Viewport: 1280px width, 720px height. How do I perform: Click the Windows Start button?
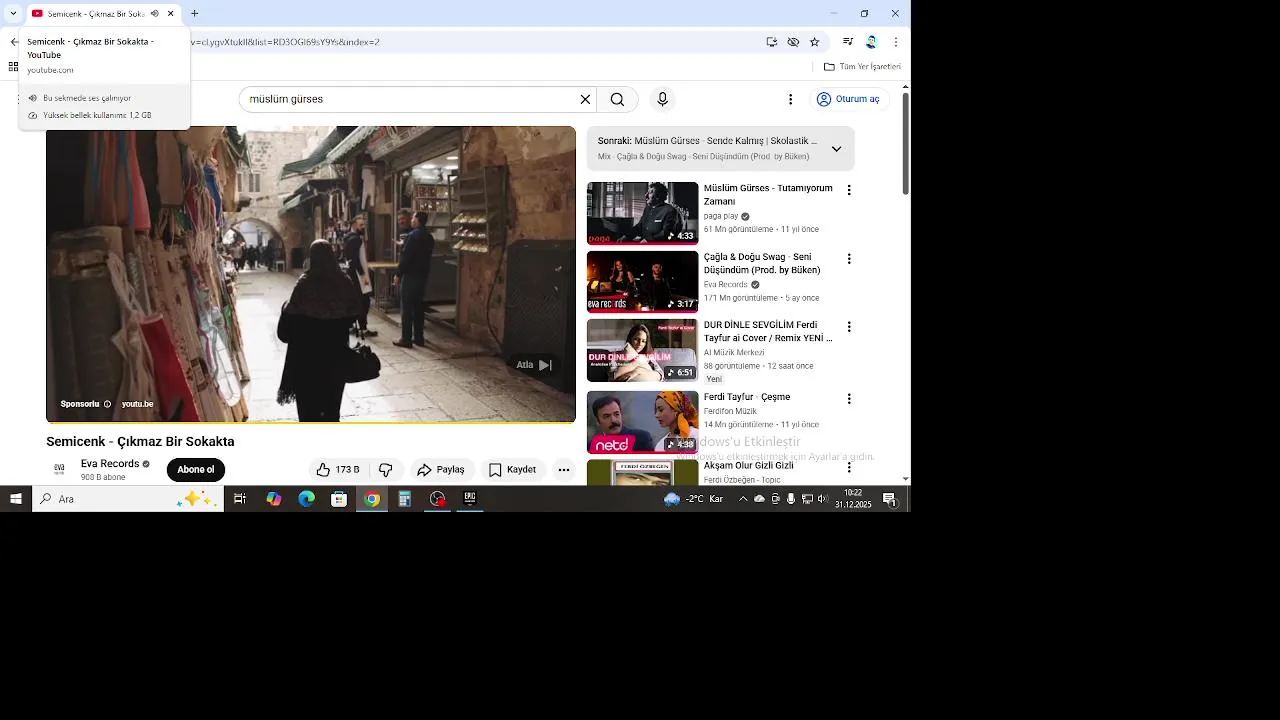click(x=16, y=499)
